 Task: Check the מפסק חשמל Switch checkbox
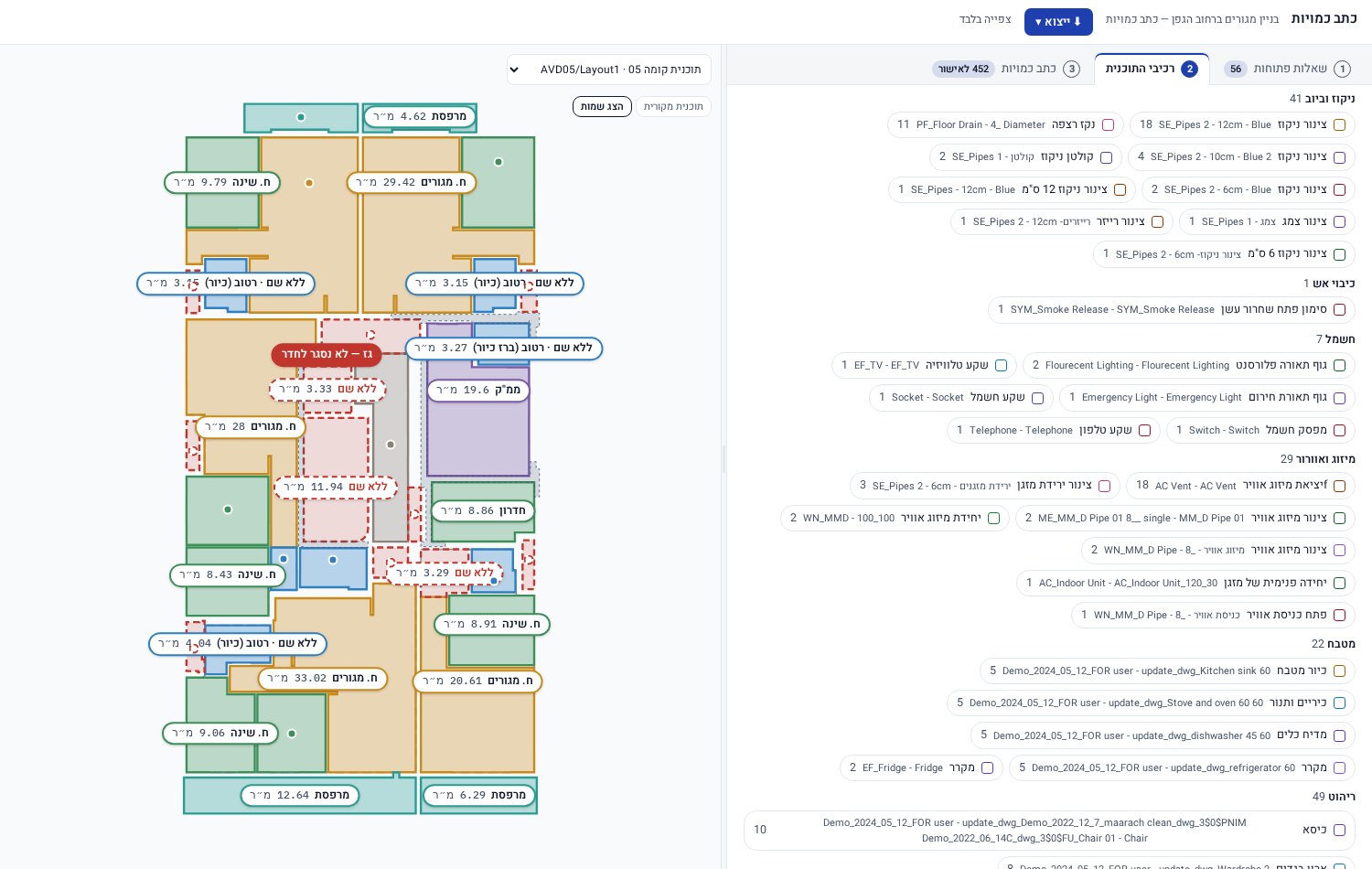pos(1339,430)
